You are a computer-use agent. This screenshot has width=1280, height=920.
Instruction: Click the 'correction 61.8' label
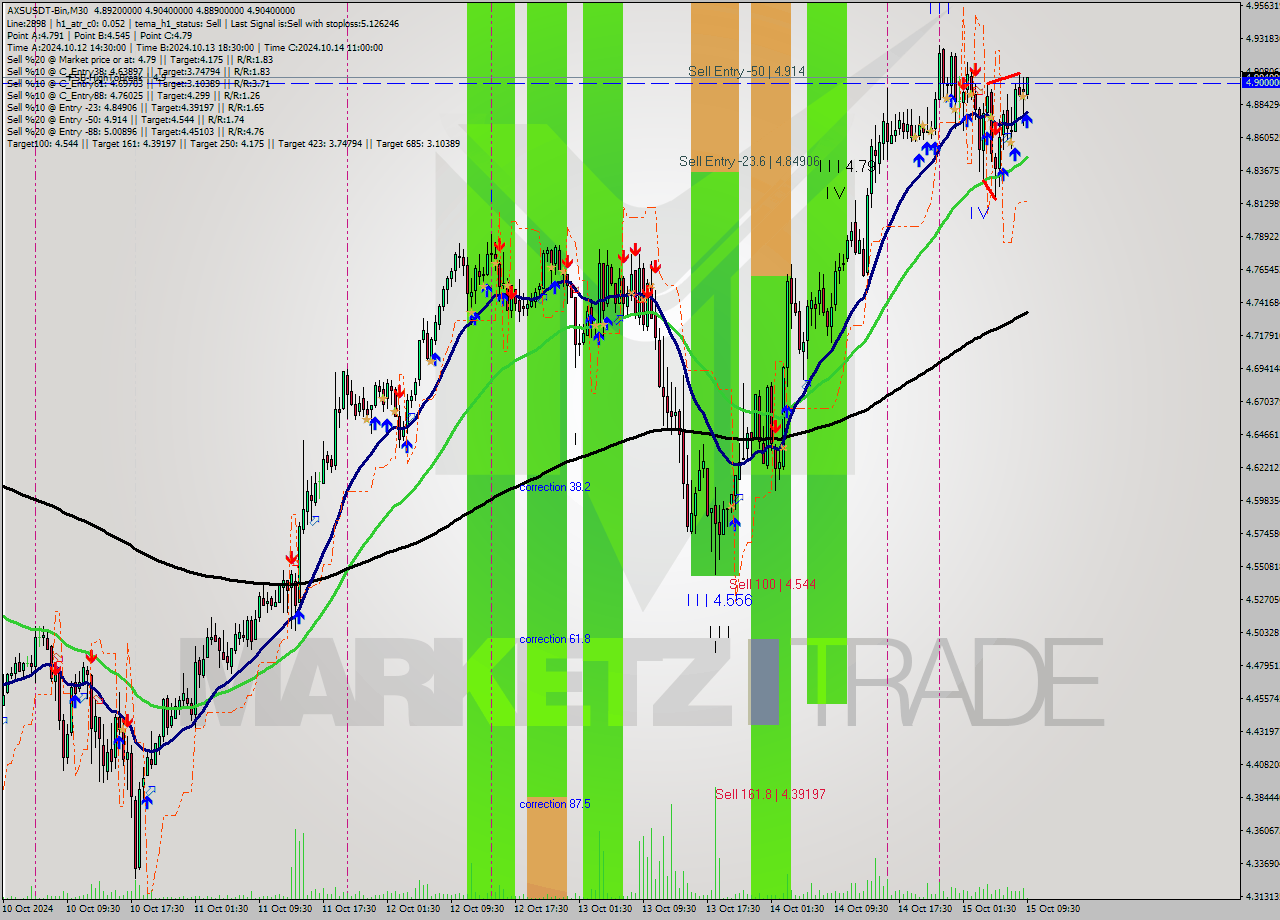coord(555,639)
